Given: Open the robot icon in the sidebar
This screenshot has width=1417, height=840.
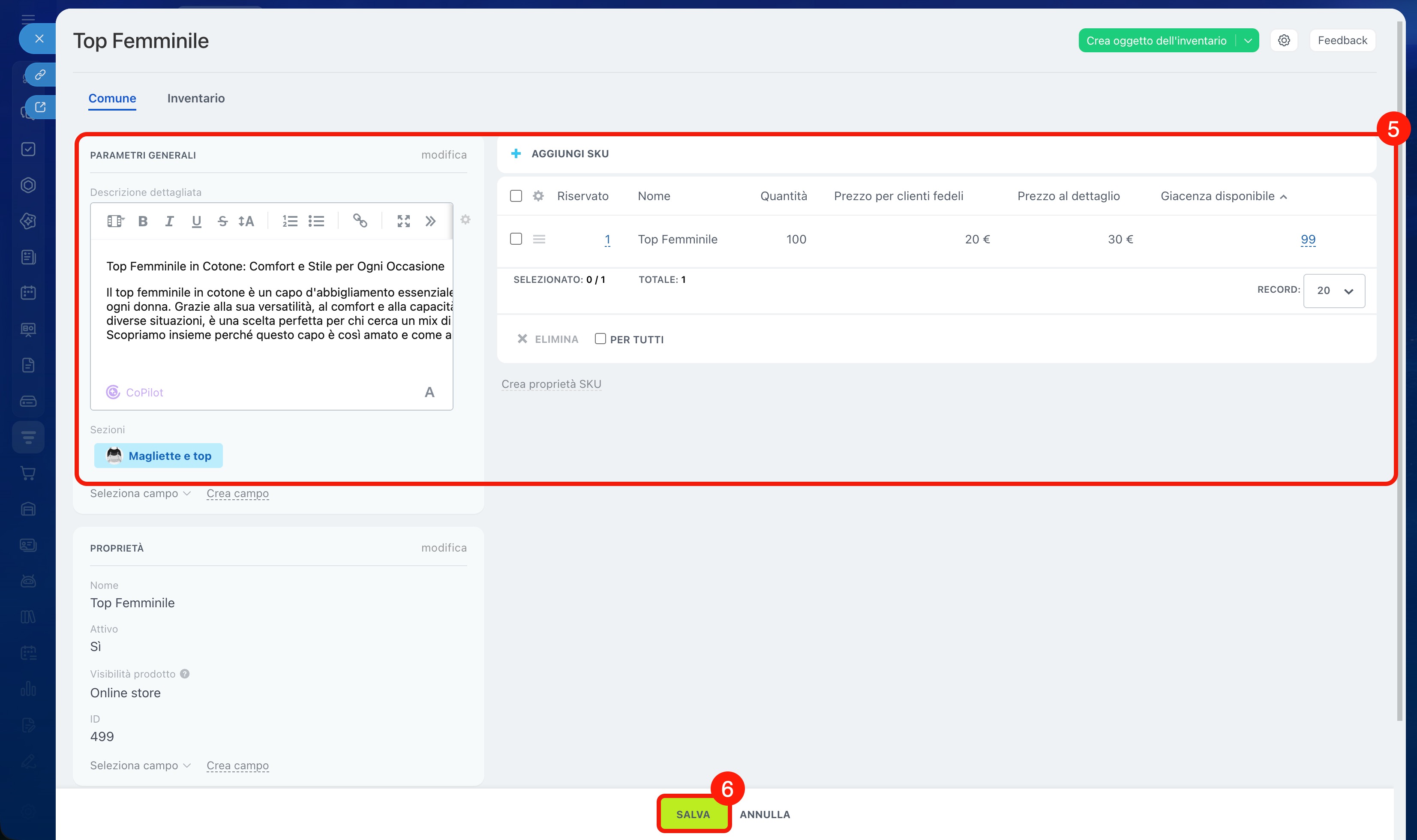Looking at the screenshot, I should pos(28,581).
